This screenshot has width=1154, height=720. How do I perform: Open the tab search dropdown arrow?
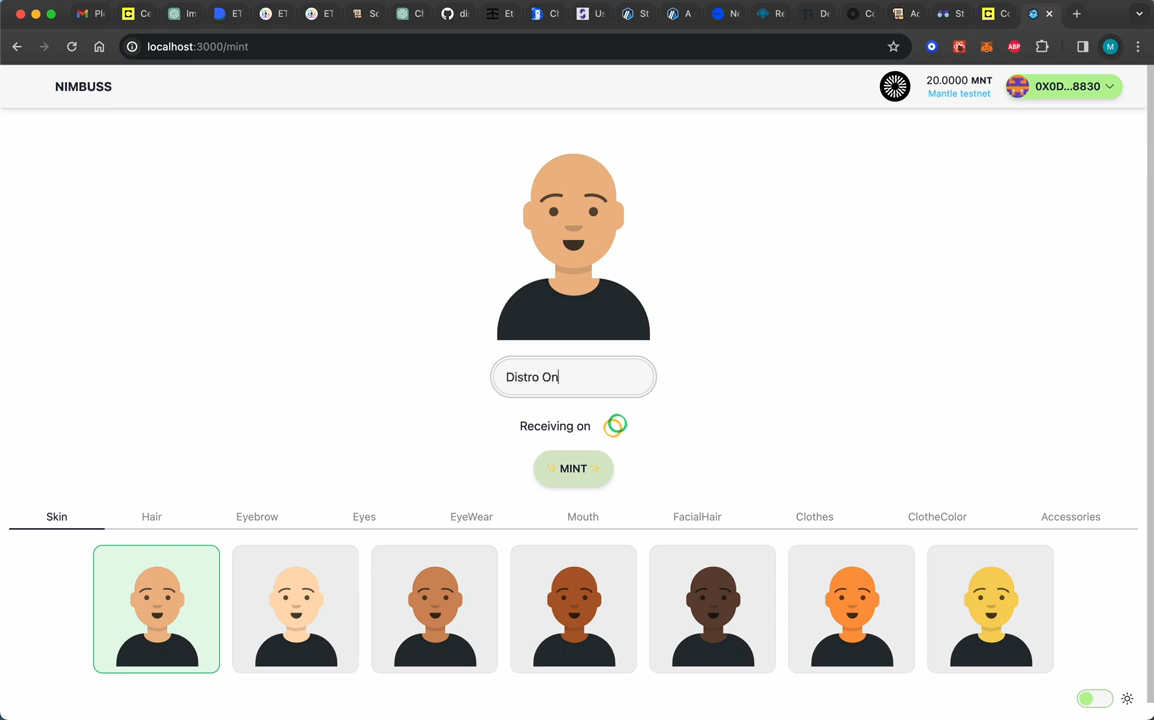point(1139,13)
